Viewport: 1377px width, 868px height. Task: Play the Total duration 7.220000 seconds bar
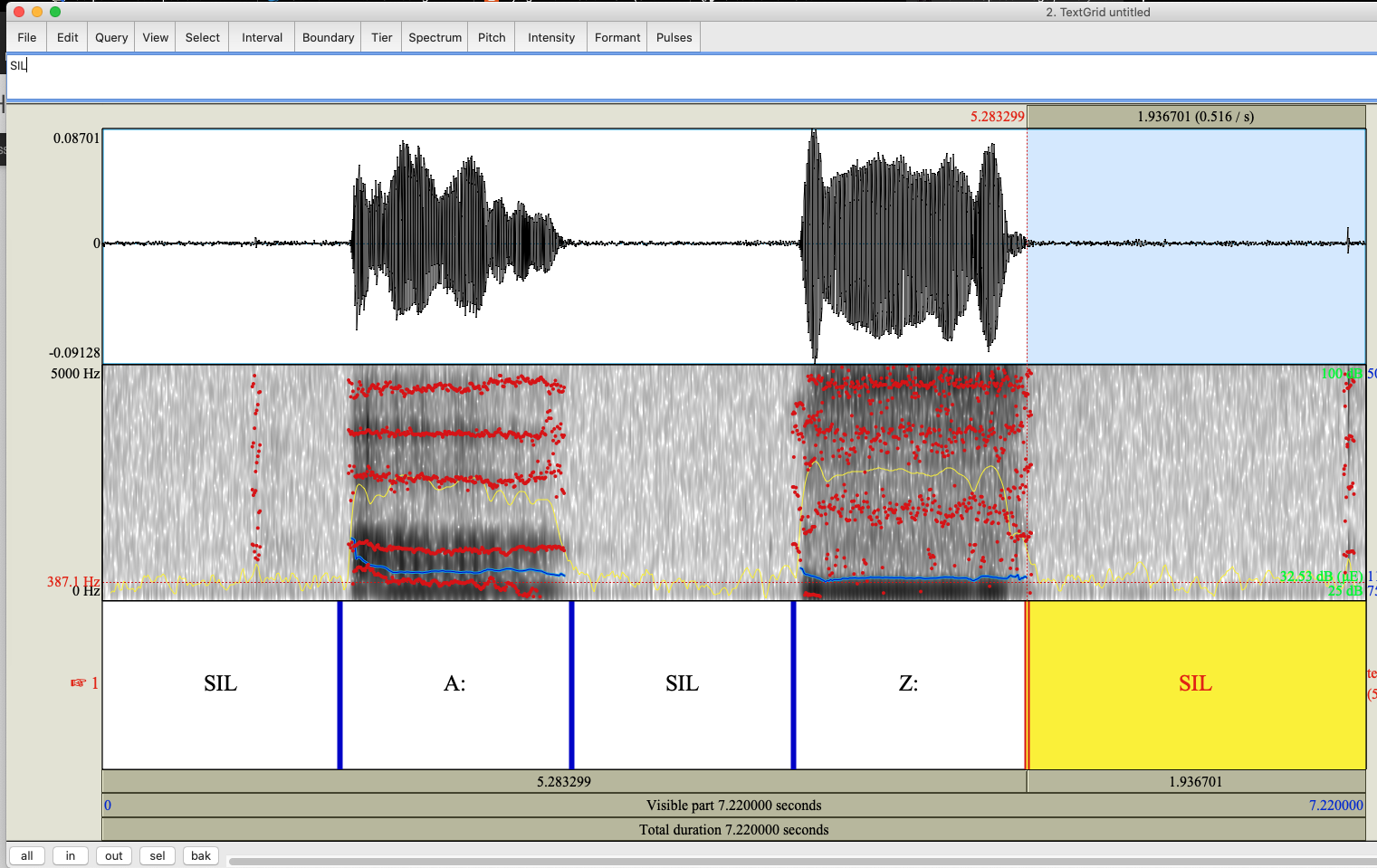click(x=734, y=829)
